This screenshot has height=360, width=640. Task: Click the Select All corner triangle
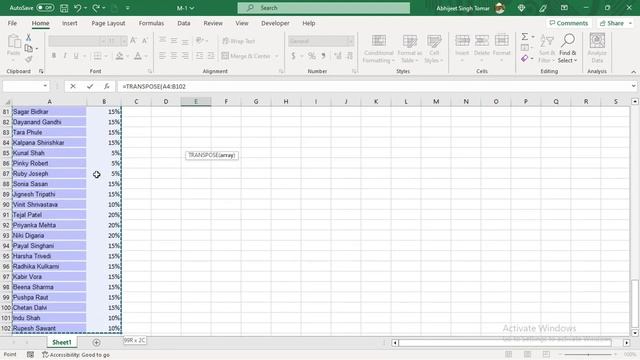coord(7,102)
